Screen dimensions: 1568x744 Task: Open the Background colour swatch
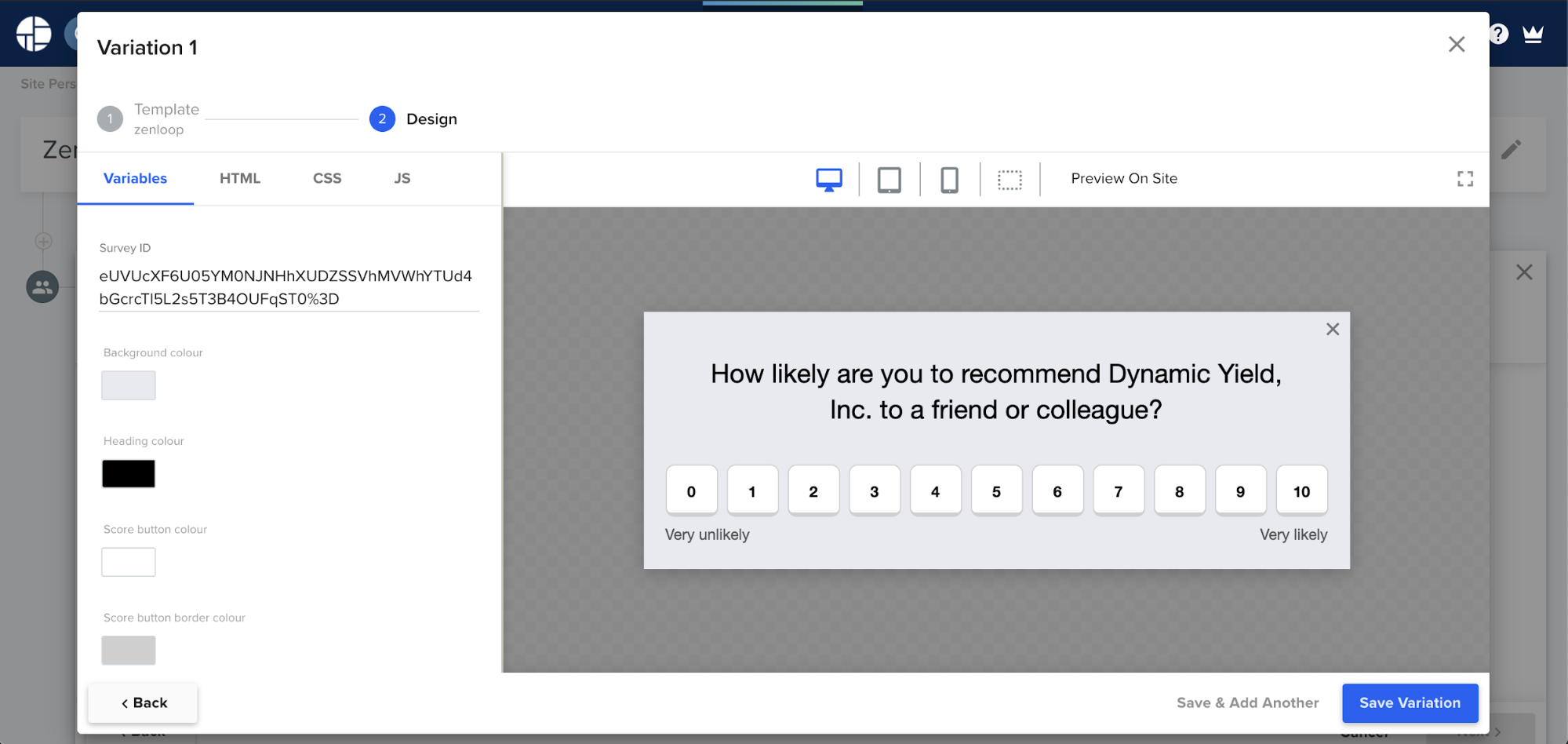129,385
